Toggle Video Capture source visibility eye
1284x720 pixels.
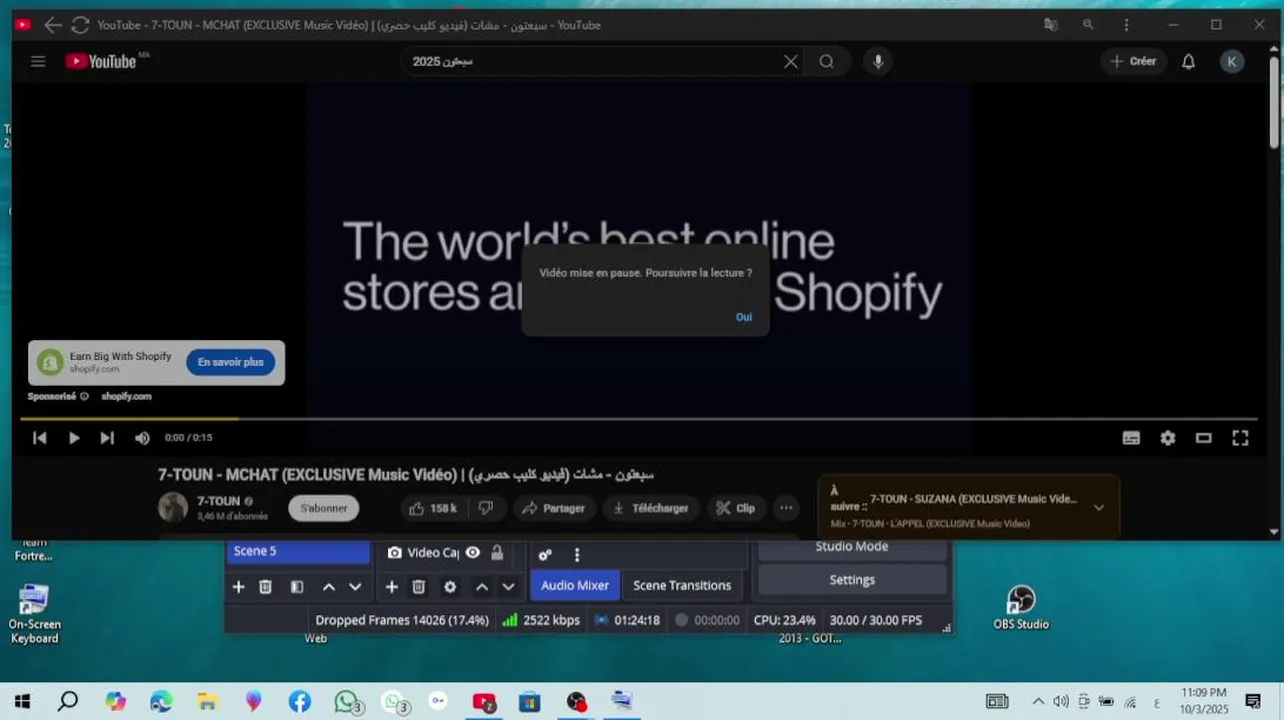click(x=472, y=552)
